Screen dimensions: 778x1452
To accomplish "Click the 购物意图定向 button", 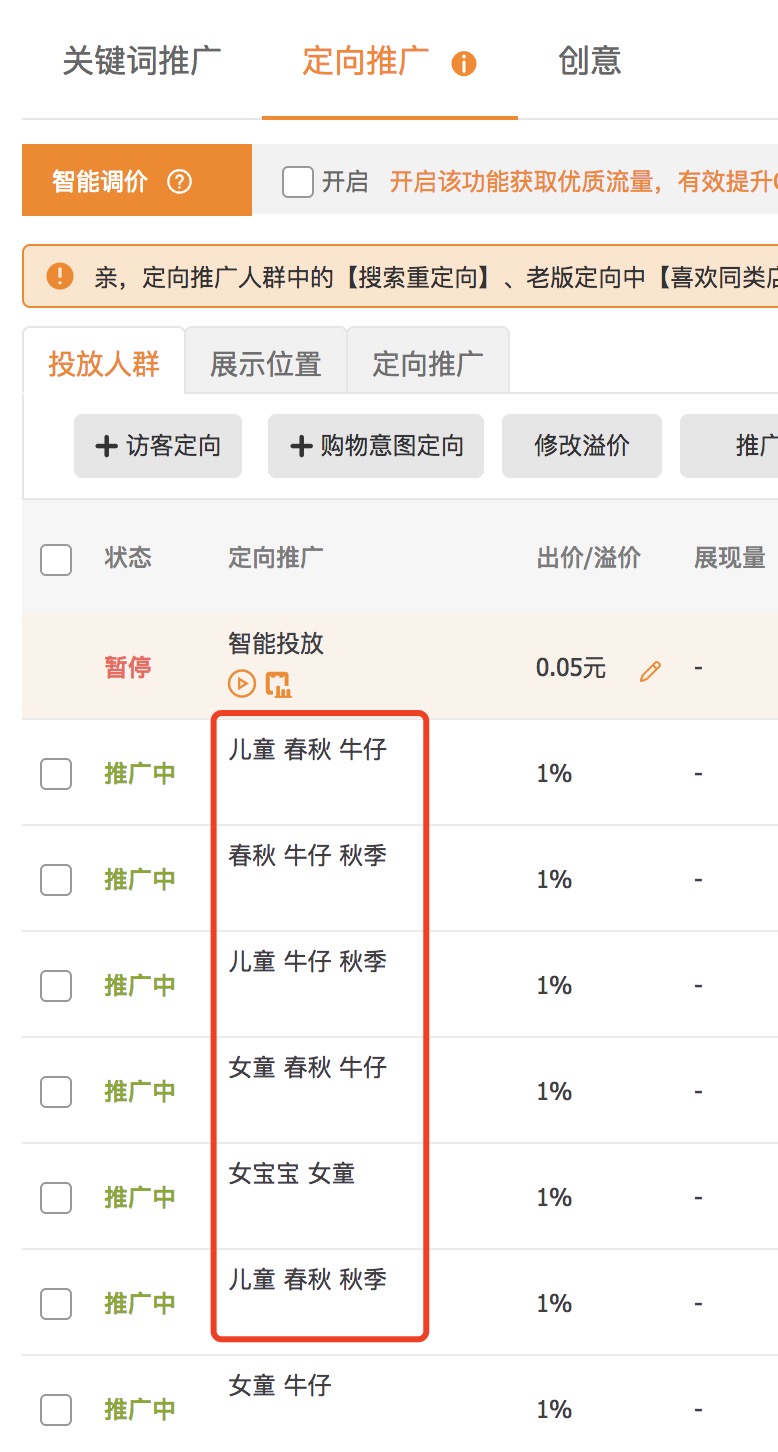I will pos(375,446).
